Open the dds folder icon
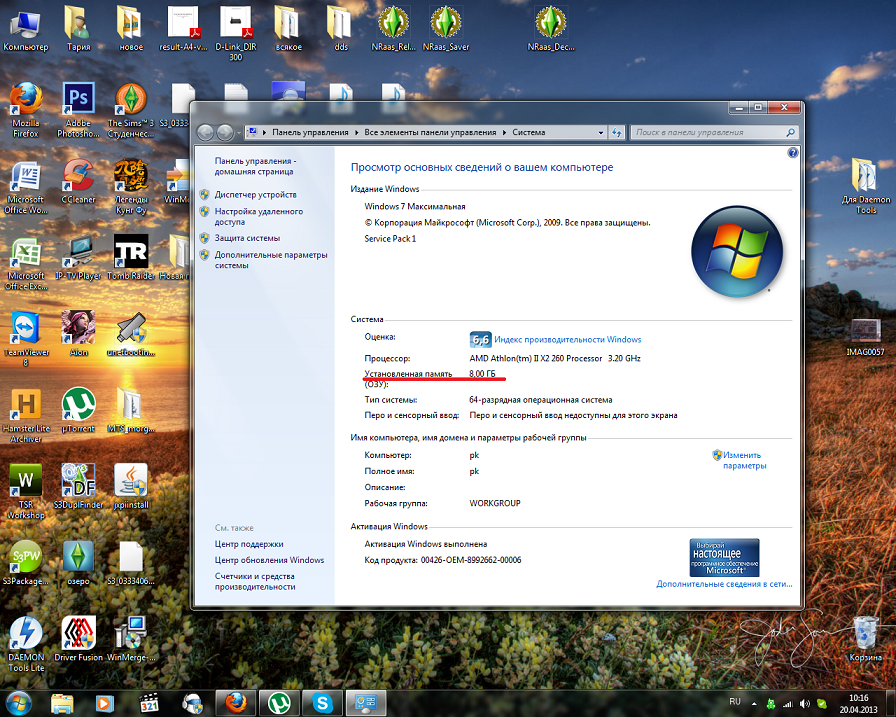 point(341,29)
